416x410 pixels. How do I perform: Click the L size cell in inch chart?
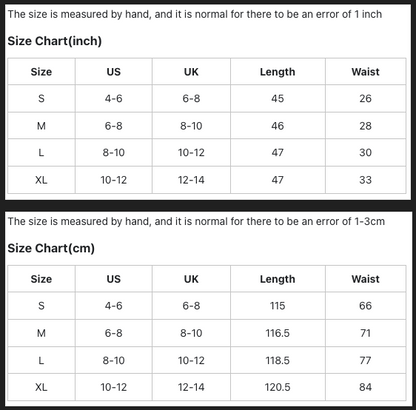[x=41, y=153]
